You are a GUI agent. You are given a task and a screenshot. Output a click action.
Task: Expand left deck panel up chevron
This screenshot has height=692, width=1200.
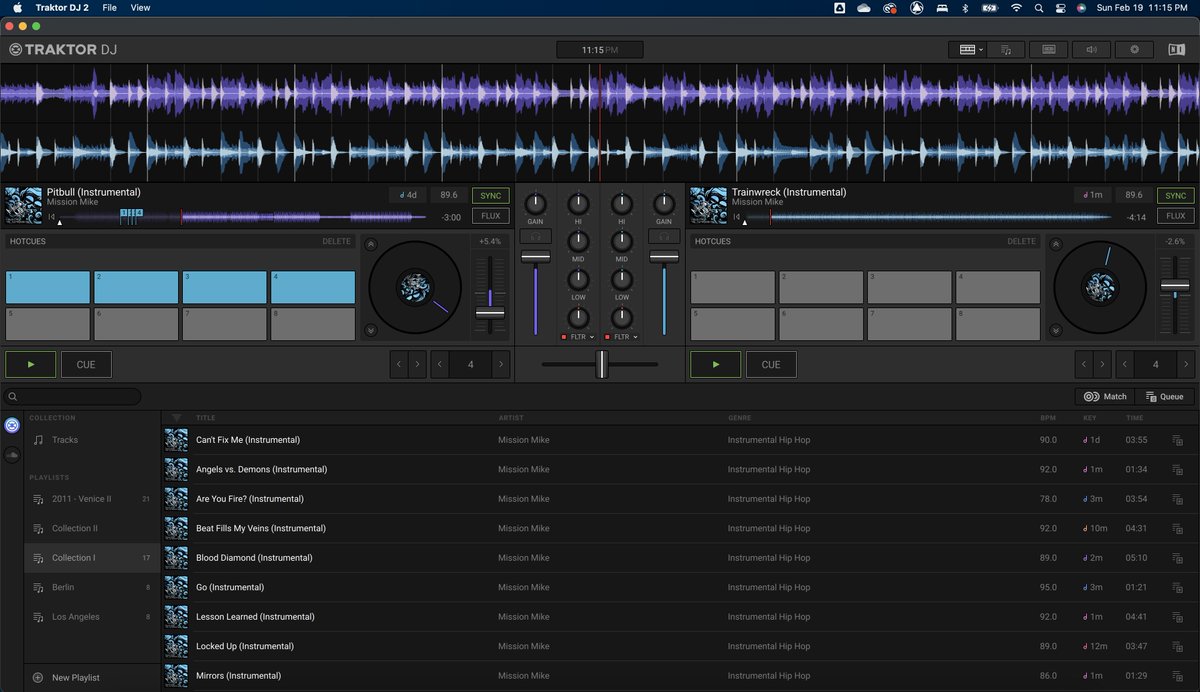click(x=371, y=244)
